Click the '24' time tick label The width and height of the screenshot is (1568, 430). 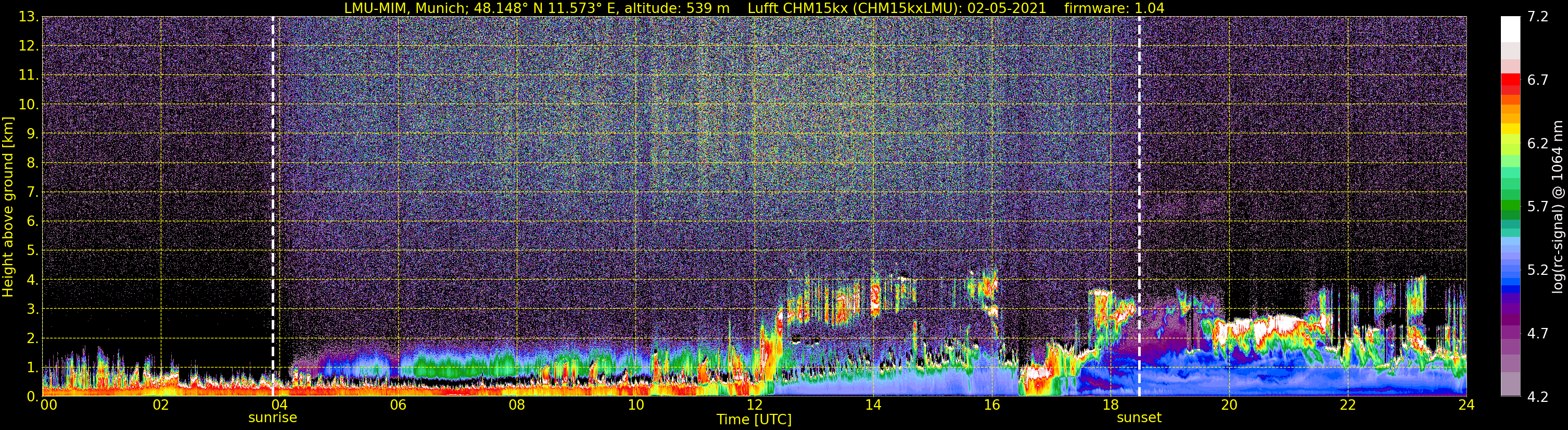(1467, 406)
